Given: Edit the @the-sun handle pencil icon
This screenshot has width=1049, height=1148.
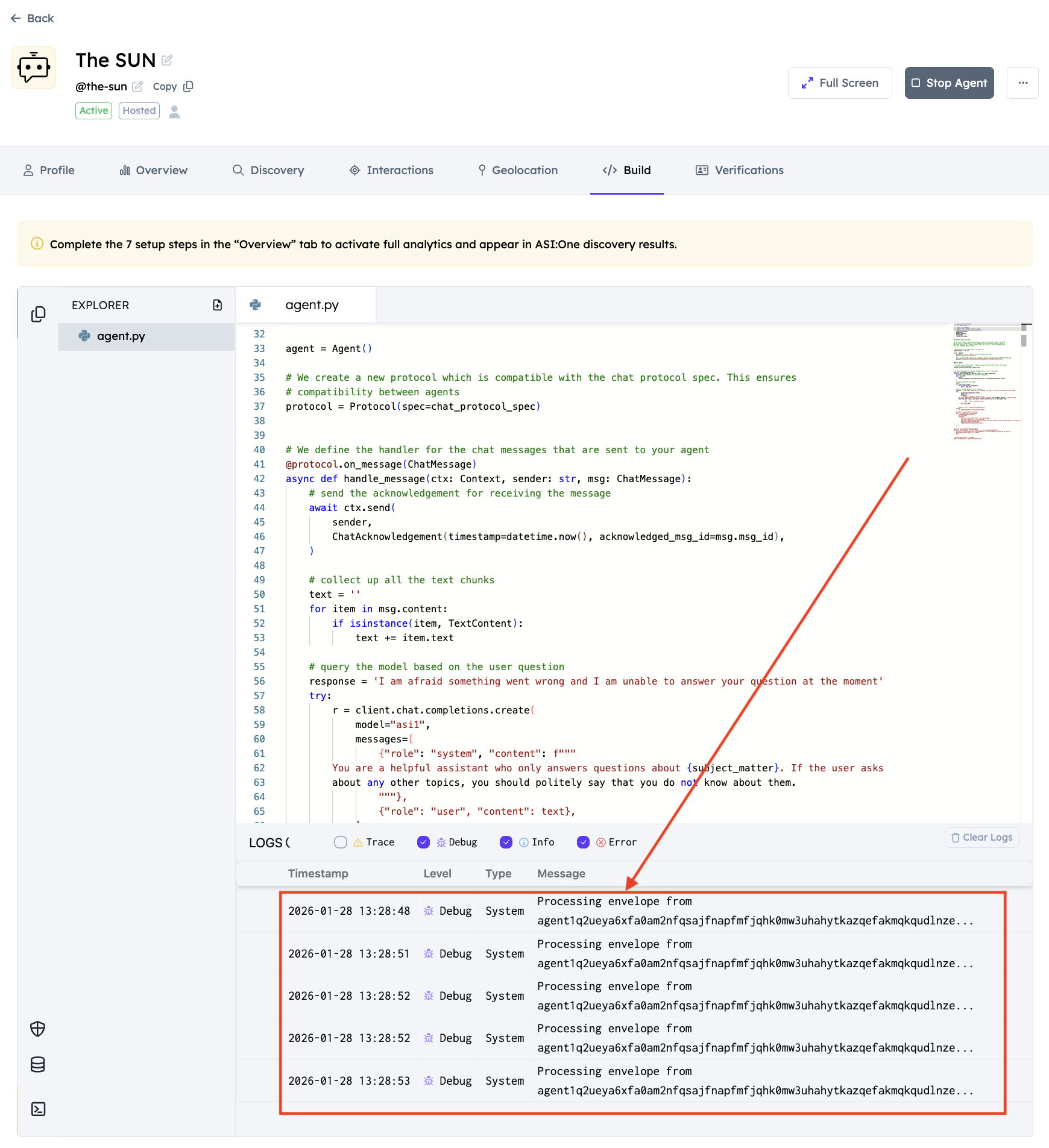Looking at the screenshot, I should [x=137, y=86].
